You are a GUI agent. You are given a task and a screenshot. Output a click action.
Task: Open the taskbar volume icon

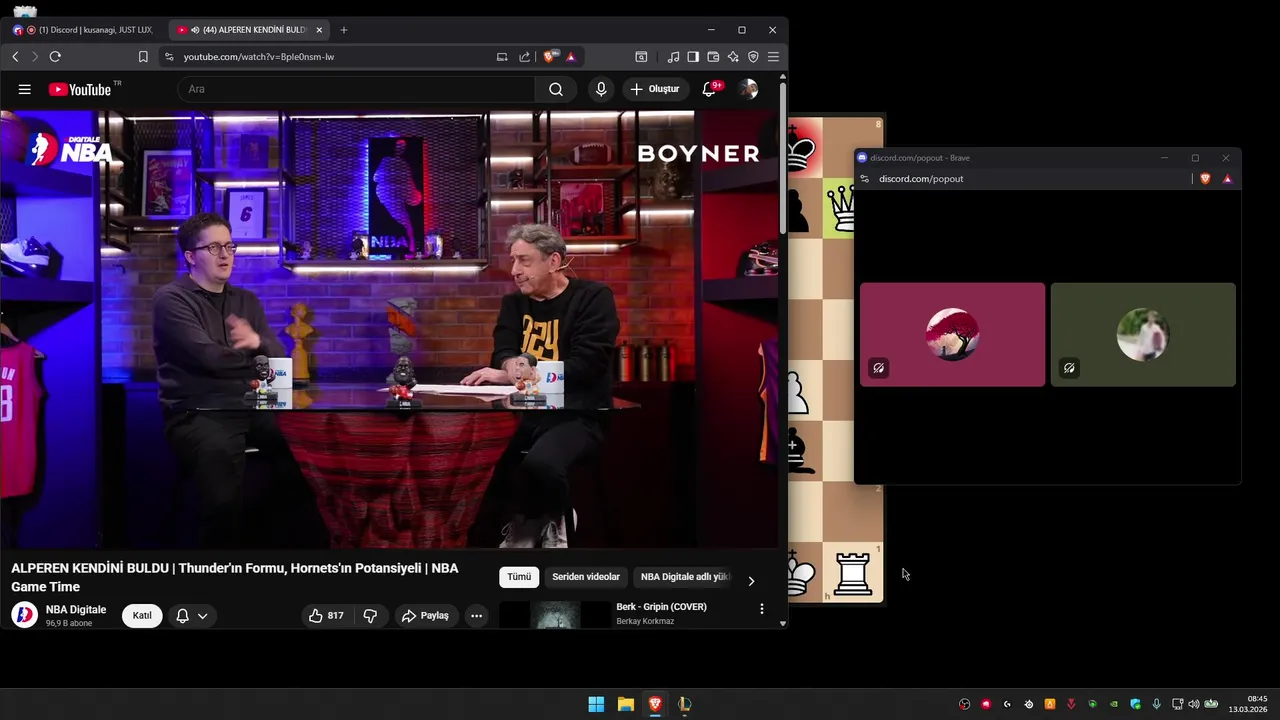point(1194,704)
